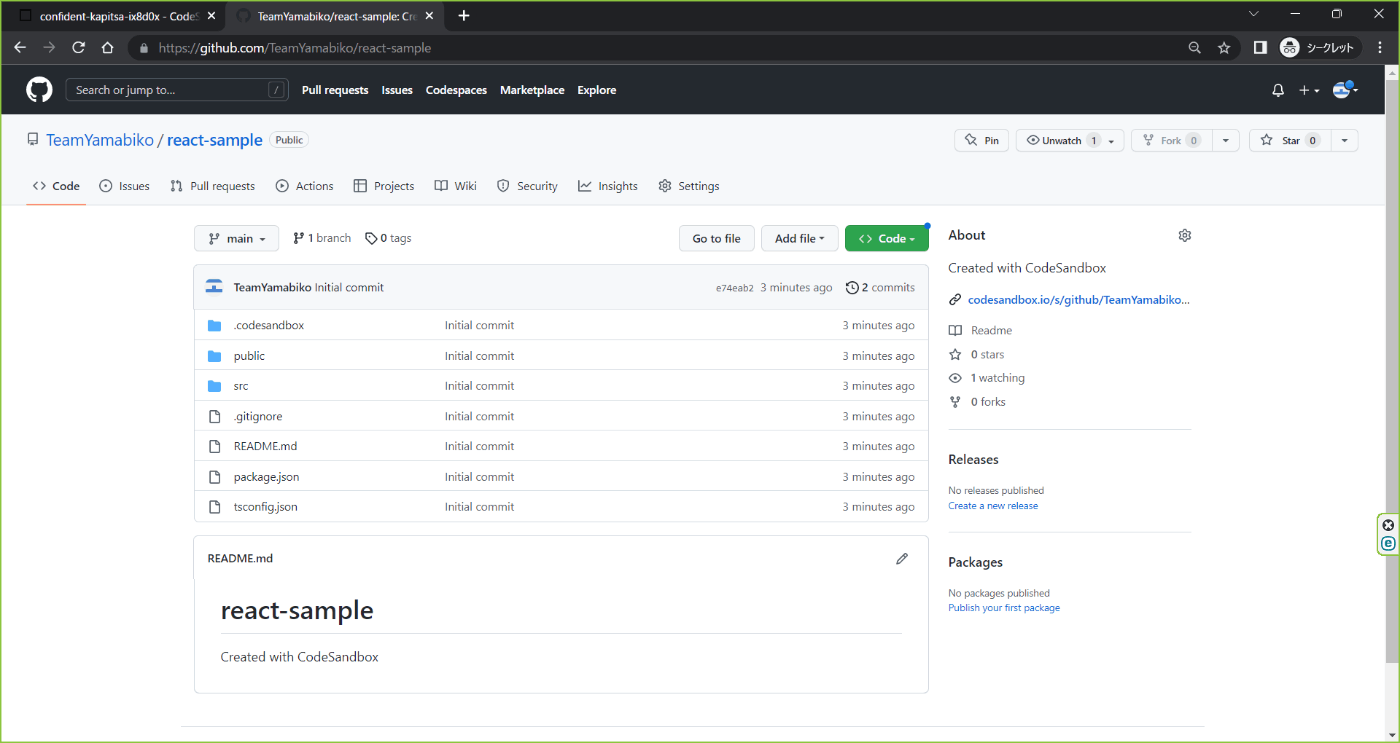
Task: Go back in the browser
Action: click(20, 47)
